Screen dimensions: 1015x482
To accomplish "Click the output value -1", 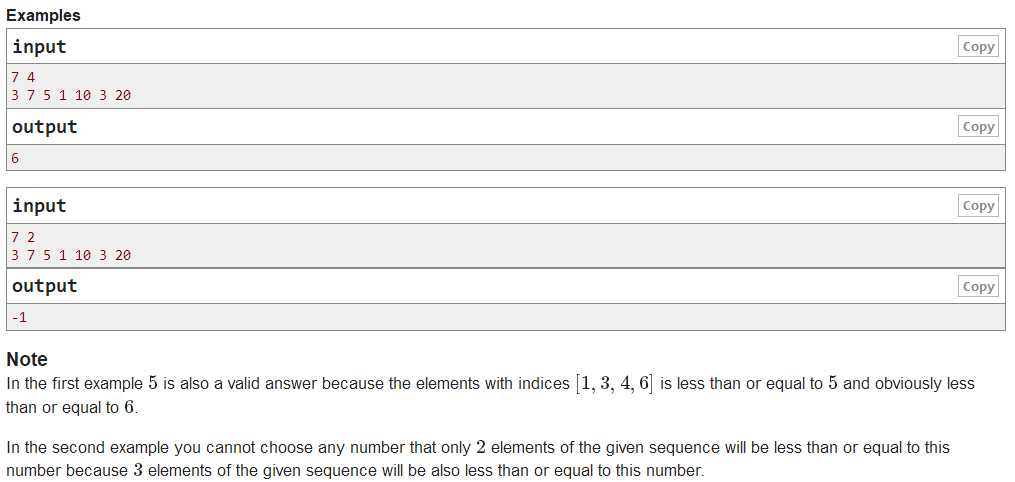I will (x=19, y=318).
